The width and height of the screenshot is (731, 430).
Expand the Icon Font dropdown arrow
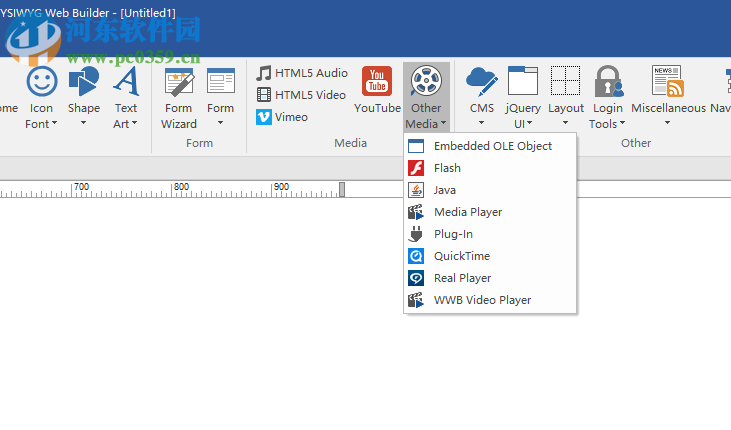pyautogui.click(x=55, y=123)
